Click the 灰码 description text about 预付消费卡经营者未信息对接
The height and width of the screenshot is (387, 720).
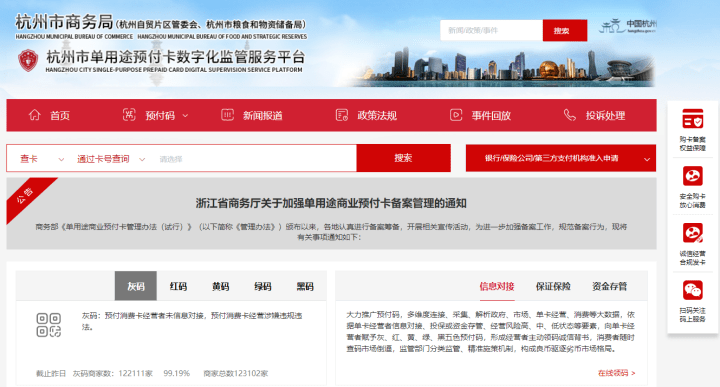tap(192, 321)
